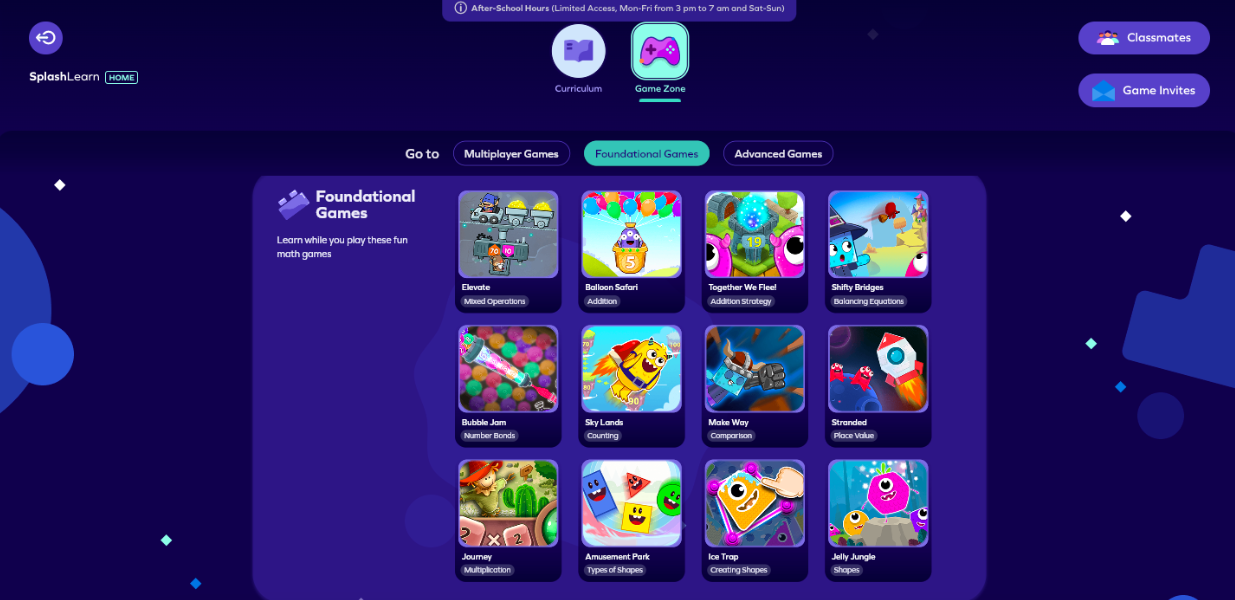Open the Shifty Bridges game thumbnail
This screenshot has width=1235, height=600.
pos(878,234)
